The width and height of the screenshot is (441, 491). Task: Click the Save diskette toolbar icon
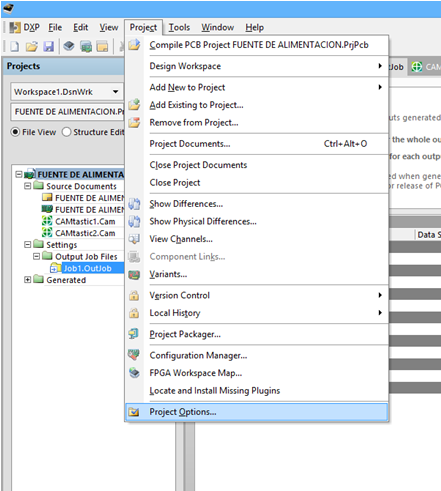tap(49, 46)
